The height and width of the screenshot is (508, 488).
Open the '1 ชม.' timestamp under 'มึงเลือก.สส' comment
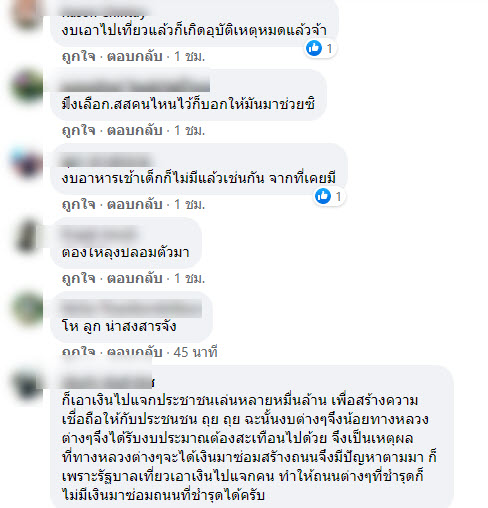[x=190, y=130]
